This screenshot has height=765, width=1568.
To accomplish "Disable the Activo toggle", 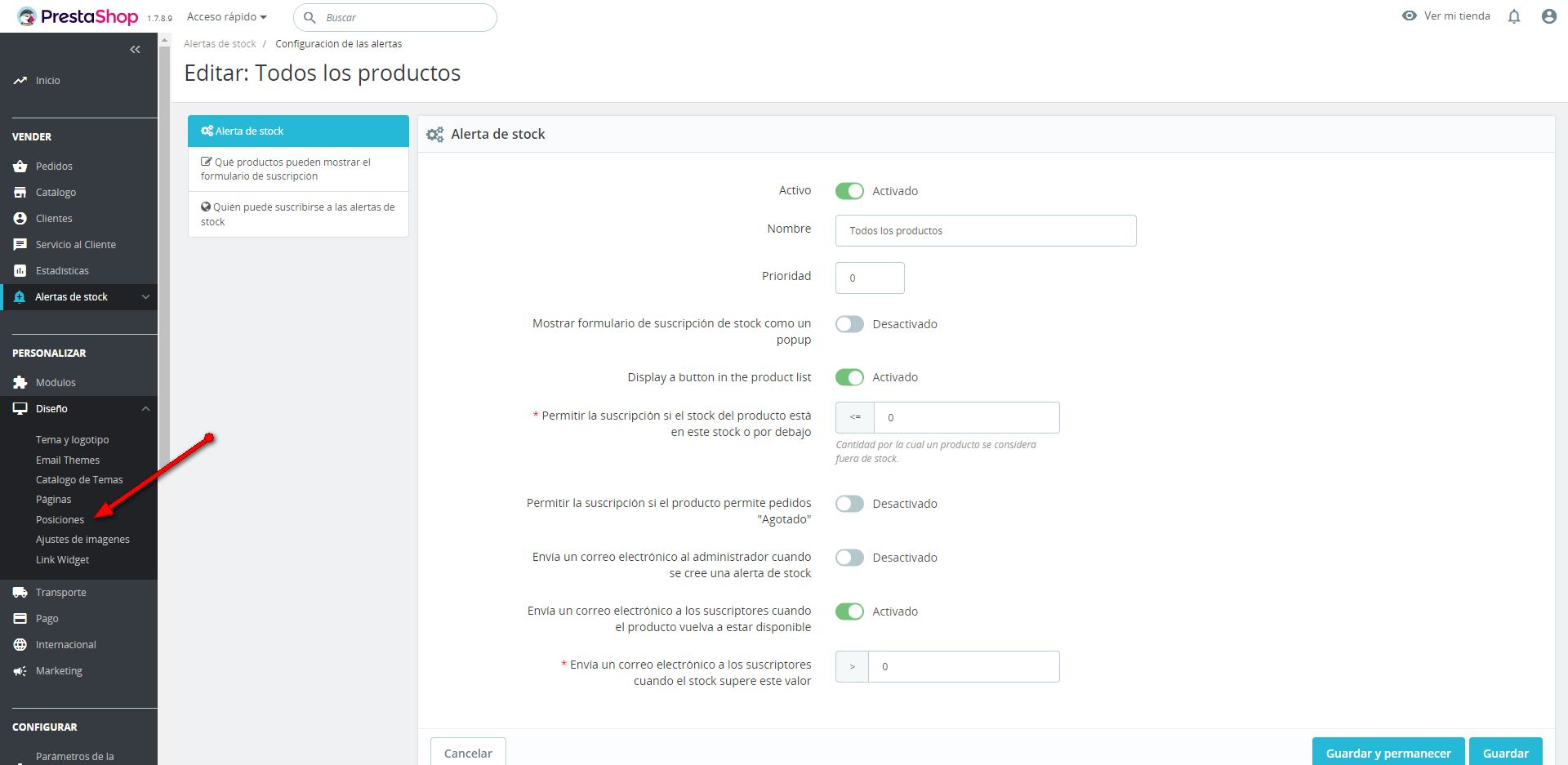I will tap(849, 191).
